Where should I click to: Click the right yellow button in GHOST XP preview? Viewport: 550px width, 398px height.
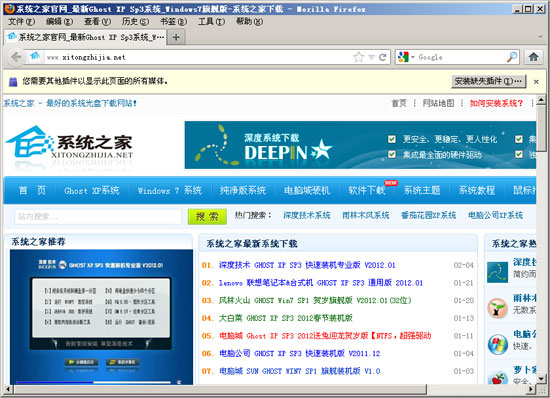coord(122,362)
